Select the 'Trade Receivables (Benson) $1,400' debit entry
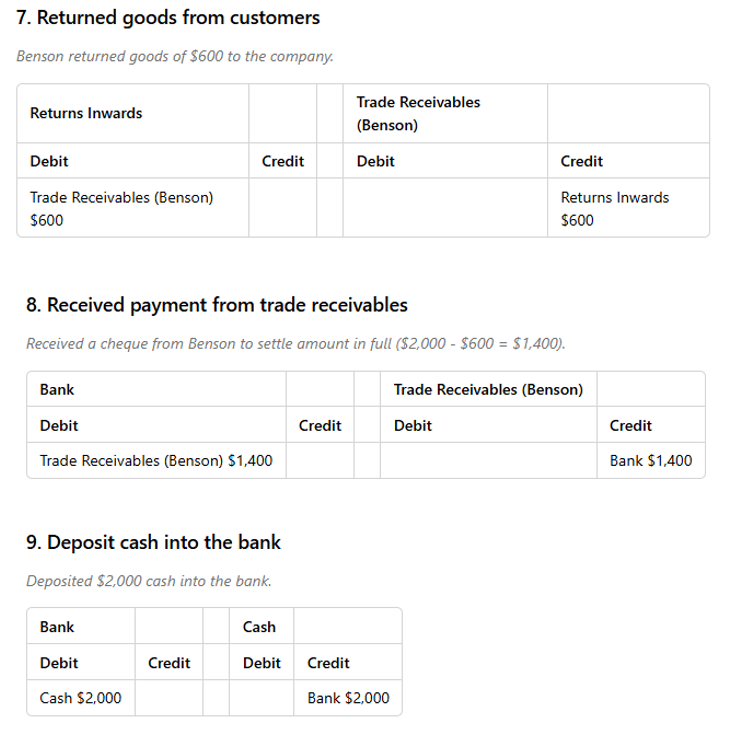The image size is (729, 744). pos(156,461)
